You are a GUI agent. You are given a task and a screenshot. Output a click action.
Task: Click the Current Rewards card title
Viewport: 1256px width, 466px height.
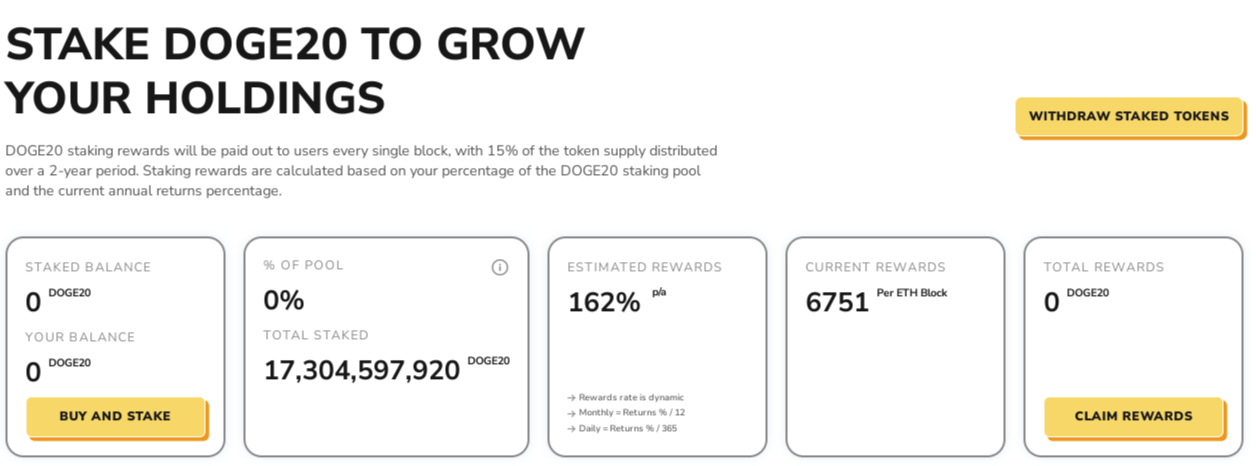tap(876, 267)
